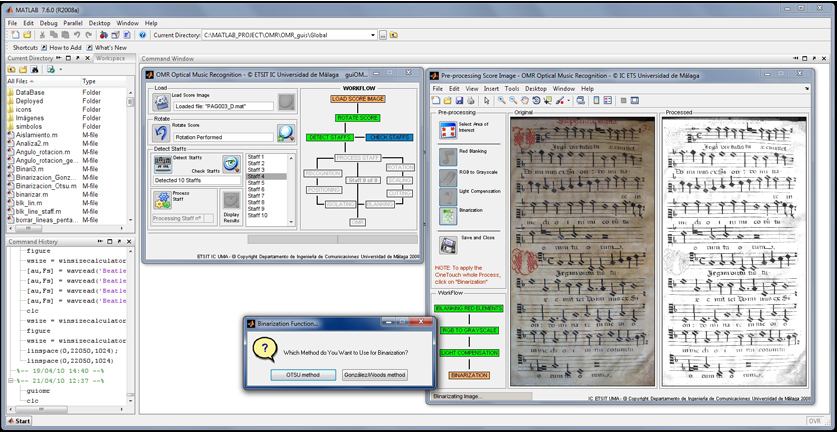Open the Parallel menu in MATLAB
The image size is (838, 432).
73,23
